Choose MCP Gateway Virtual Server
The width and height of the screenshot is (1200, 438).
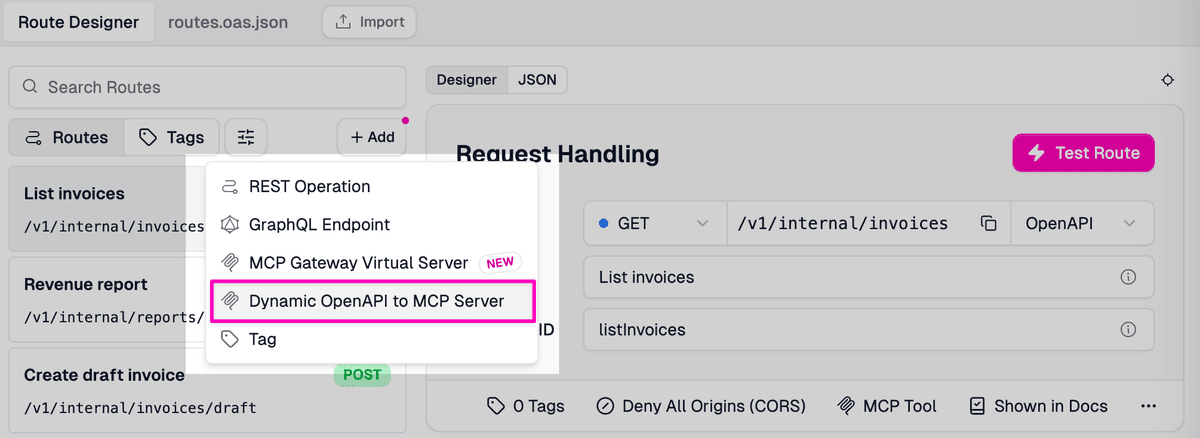pyautogui.click(x=371, y=263)
